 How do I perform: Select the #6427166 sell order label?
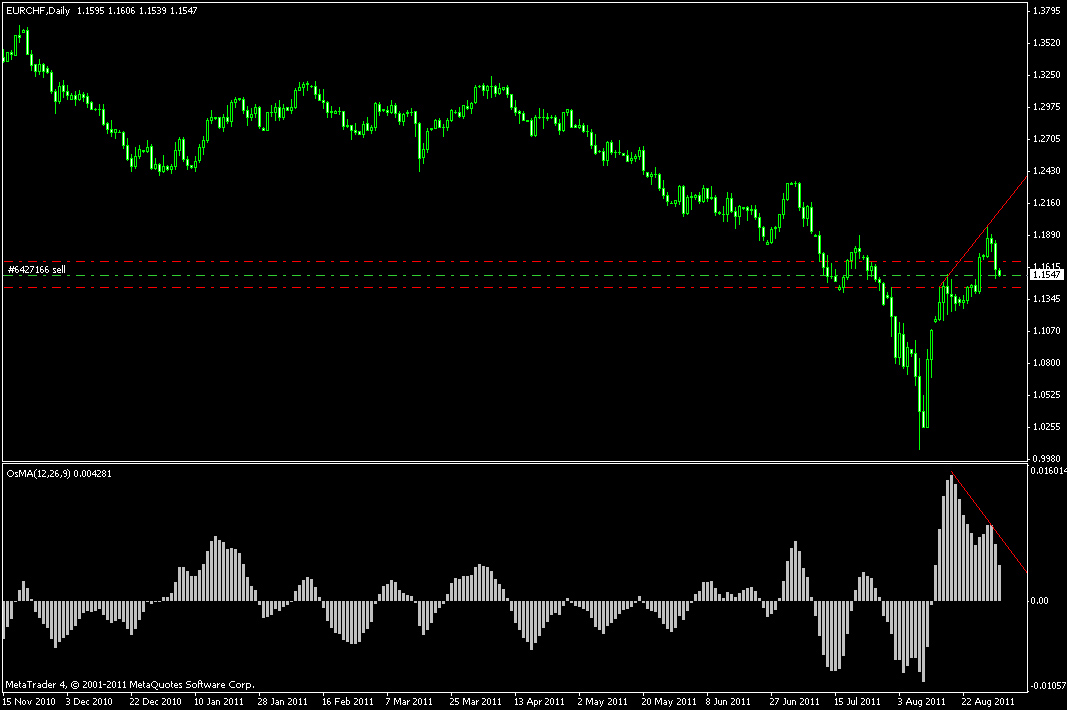[x=37, y=270]
